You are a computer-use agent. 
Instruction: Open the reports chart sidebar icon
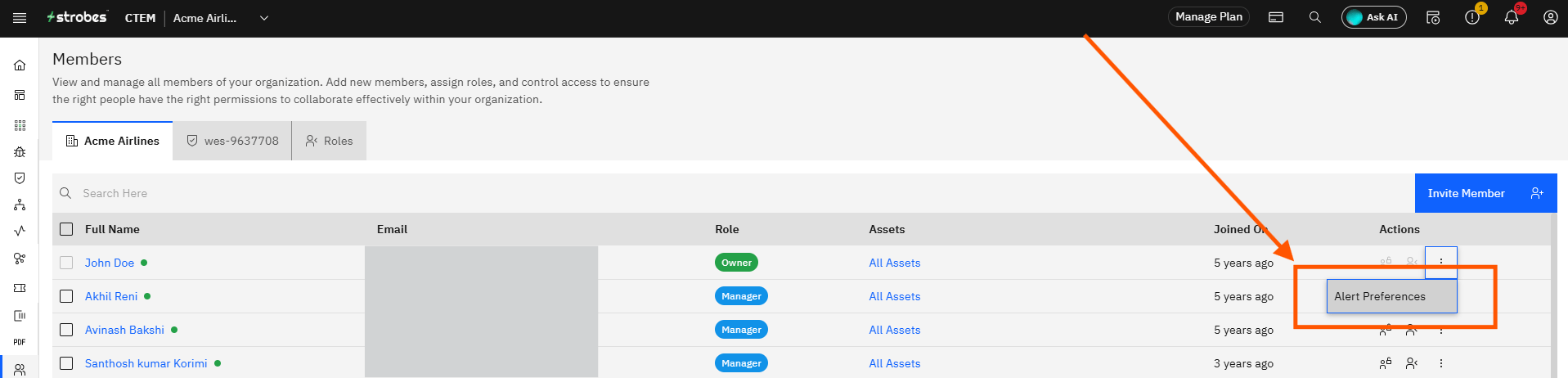coord(20,316)
